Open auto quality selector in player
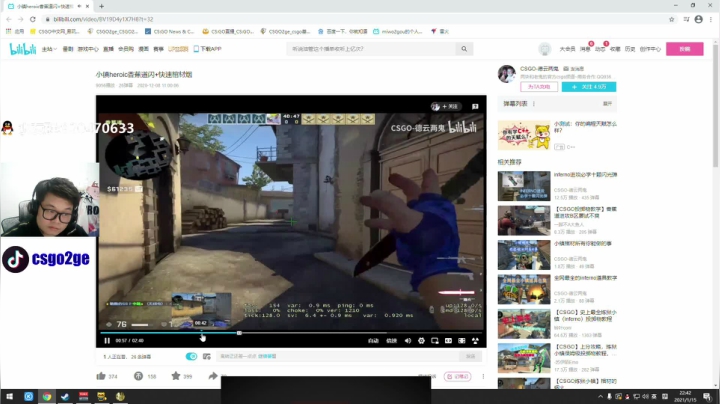This screenshot has height=404, width=720. (x=373, y=341)
